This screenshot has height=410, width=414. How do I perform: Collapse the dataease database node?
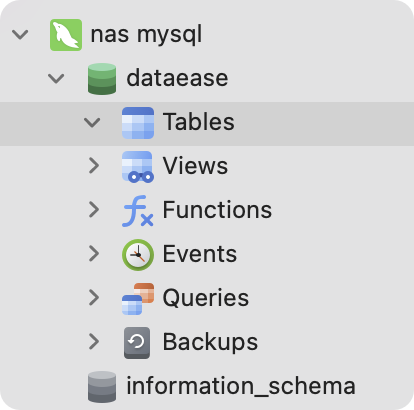click(56, 79)
